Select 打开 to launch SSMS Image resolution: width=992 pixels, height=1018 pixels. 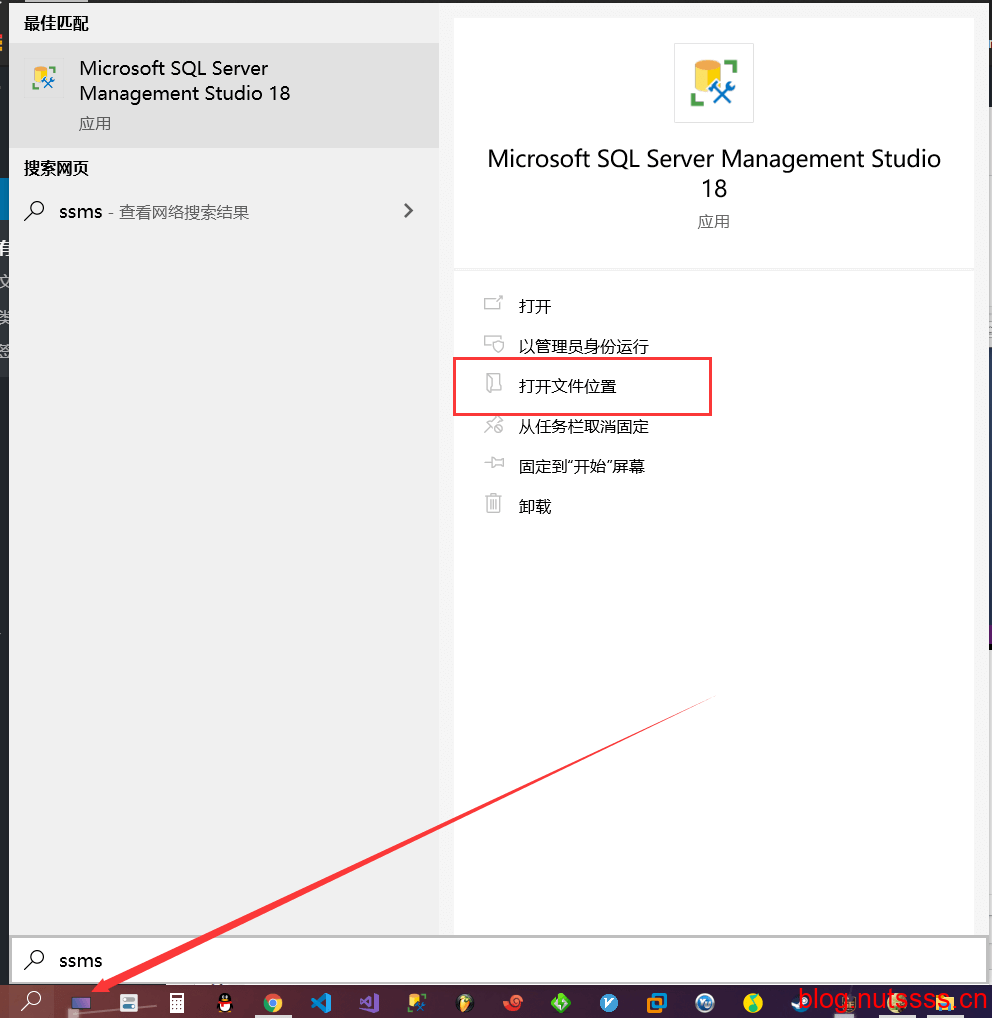[535, 306]
